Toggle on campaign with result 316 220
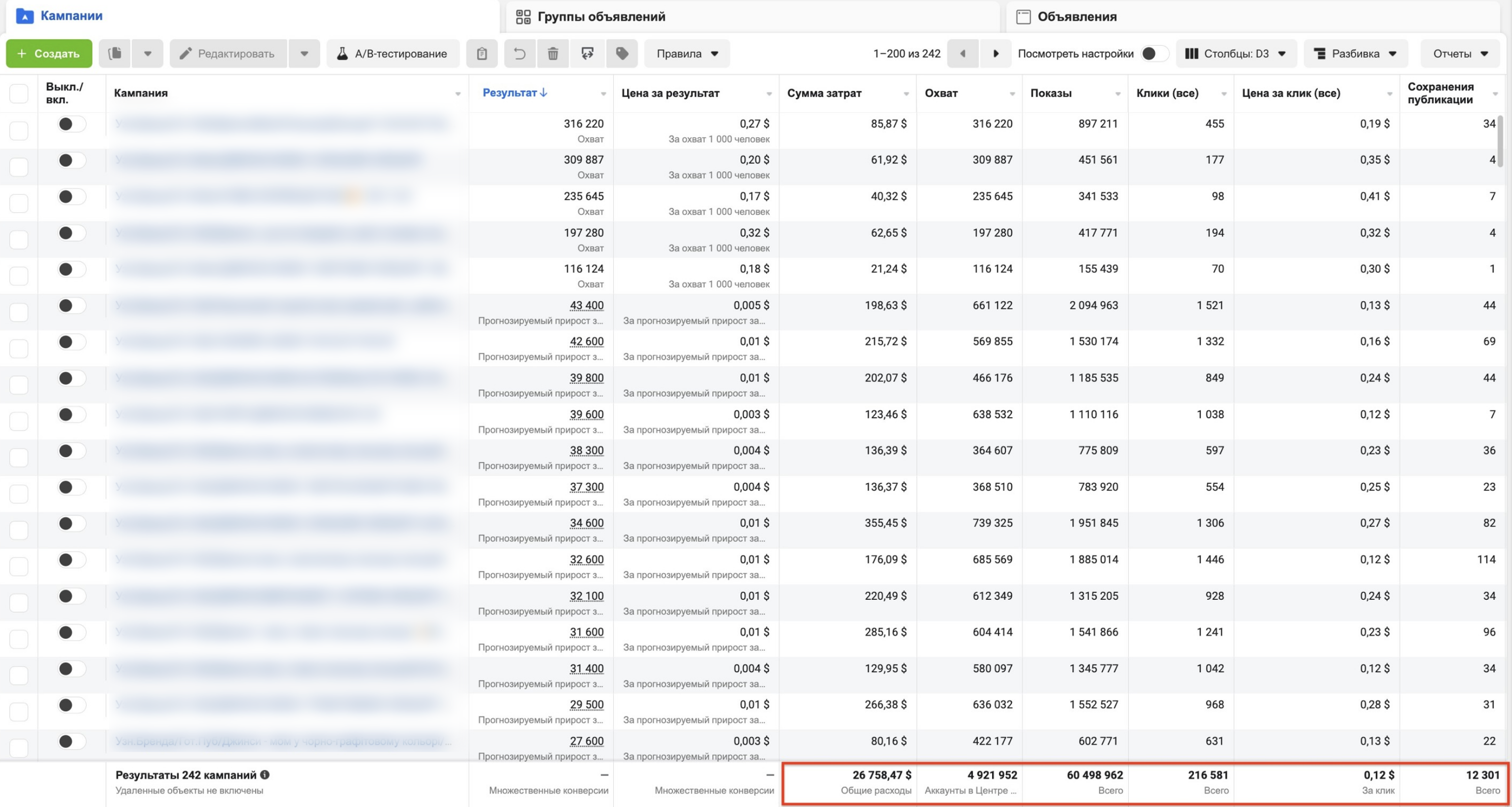The width and height of the screenshot is (1512, 807). (72, 124)
